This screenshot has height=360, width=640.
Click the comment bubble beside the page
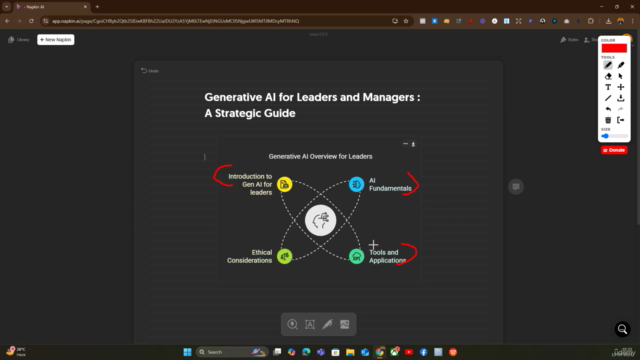pyautogui.click(x=516, y=187)
